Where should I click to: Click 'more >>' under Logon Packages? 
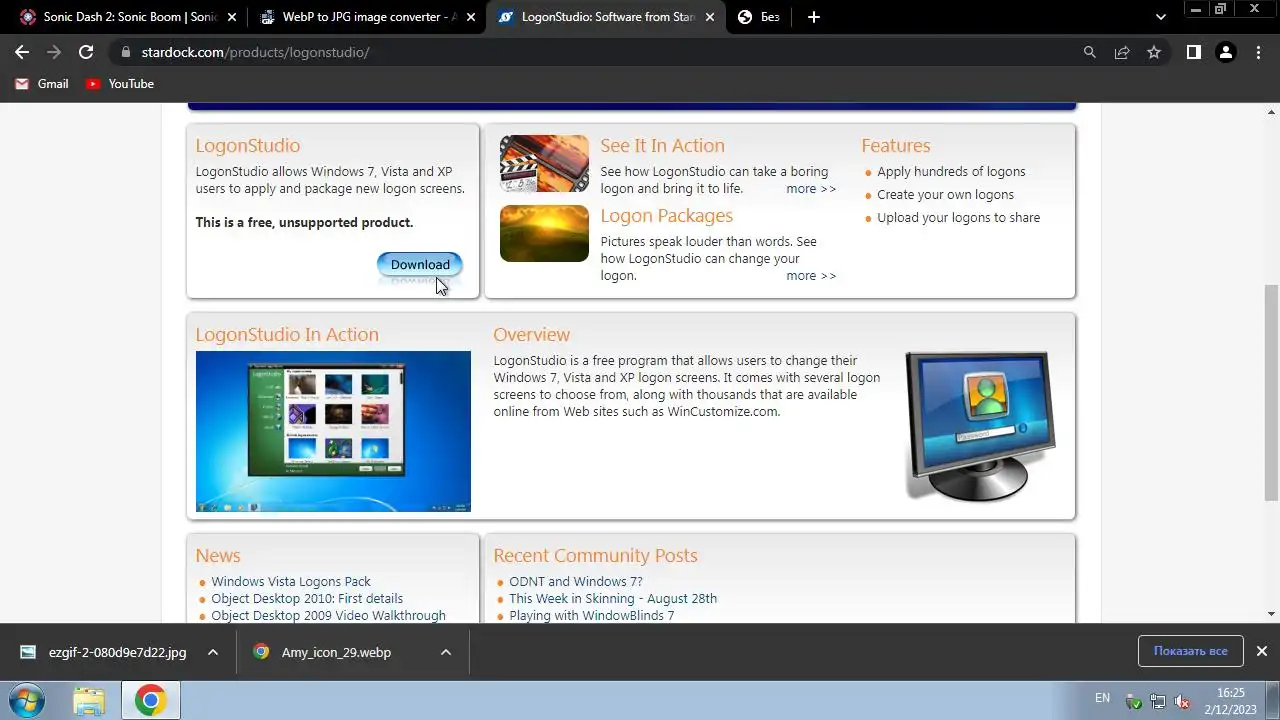tap(811, 276)
